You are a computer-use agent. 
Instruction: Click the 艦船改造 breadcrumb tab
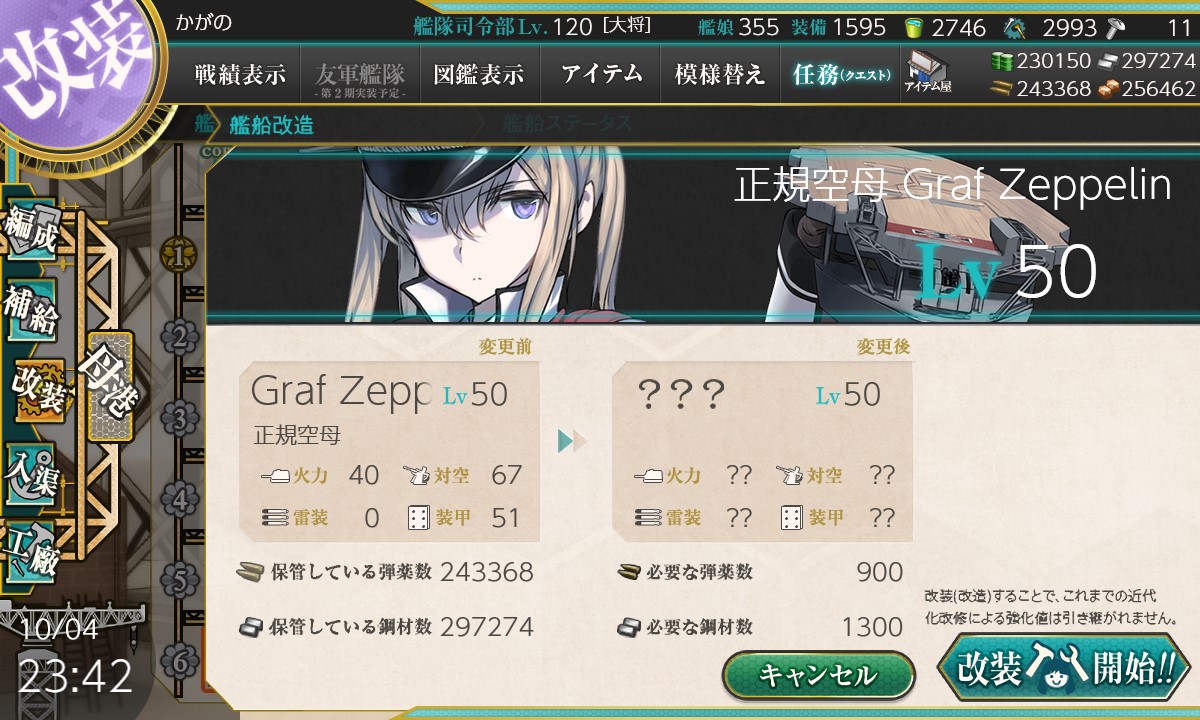click(271, 125)
